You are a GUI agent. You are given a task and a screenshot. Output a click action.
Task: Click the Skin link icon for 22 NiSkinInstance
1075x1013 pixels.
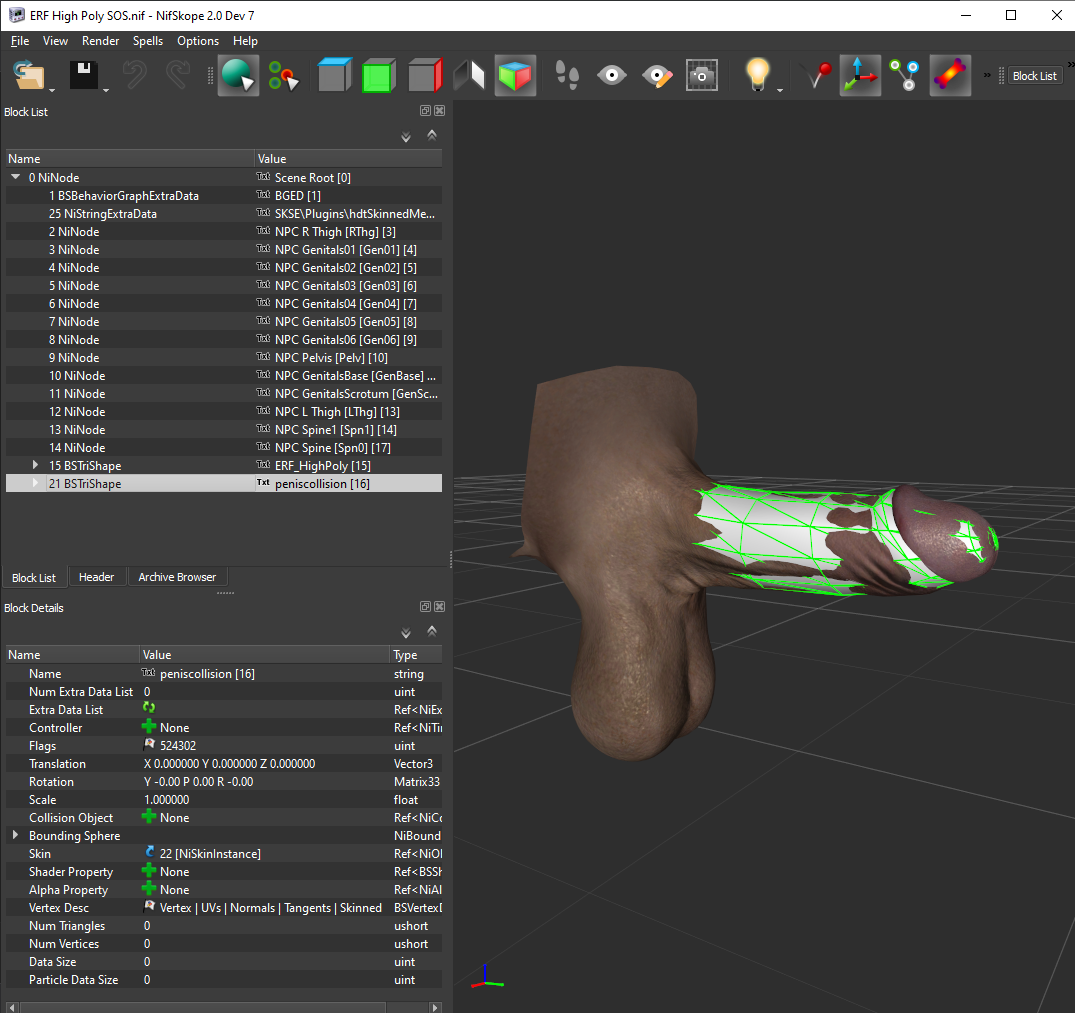[x=149, y=852]
